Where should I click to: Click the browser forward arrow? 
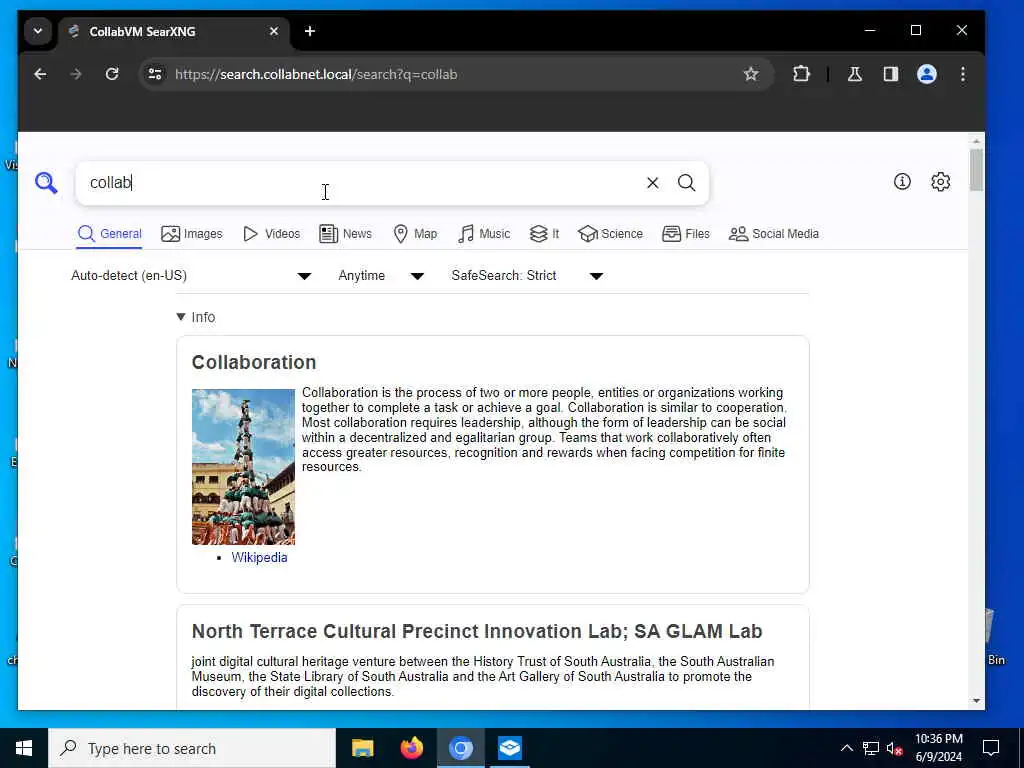click(x=76, y=74)
